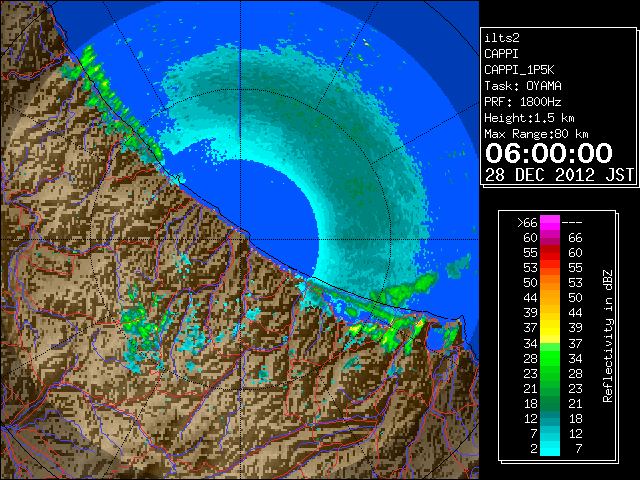Pick the bright green 28–34 dBZ swatch

(x=550, y=358)
